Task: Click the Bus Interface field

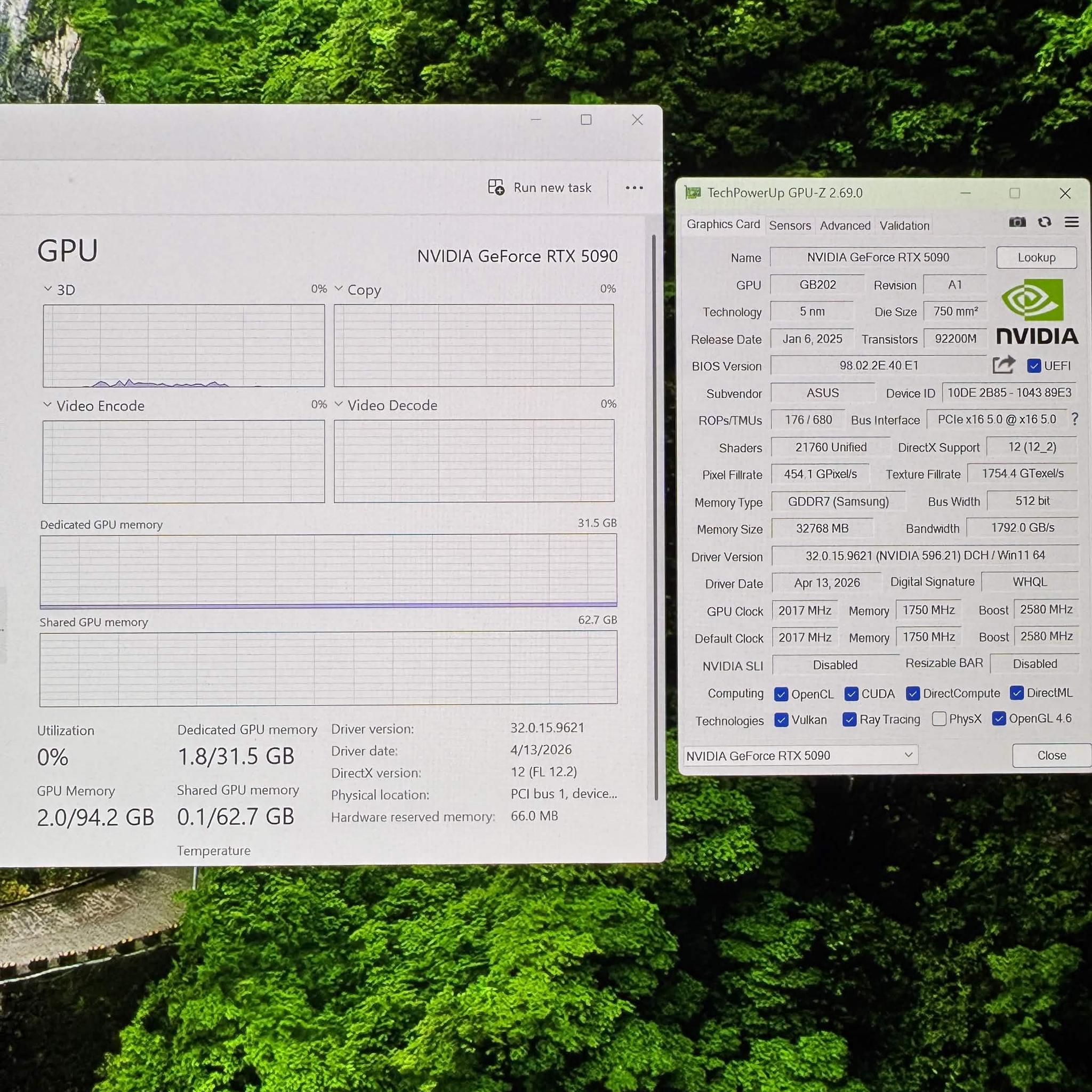Action: (x=997, y=420)
